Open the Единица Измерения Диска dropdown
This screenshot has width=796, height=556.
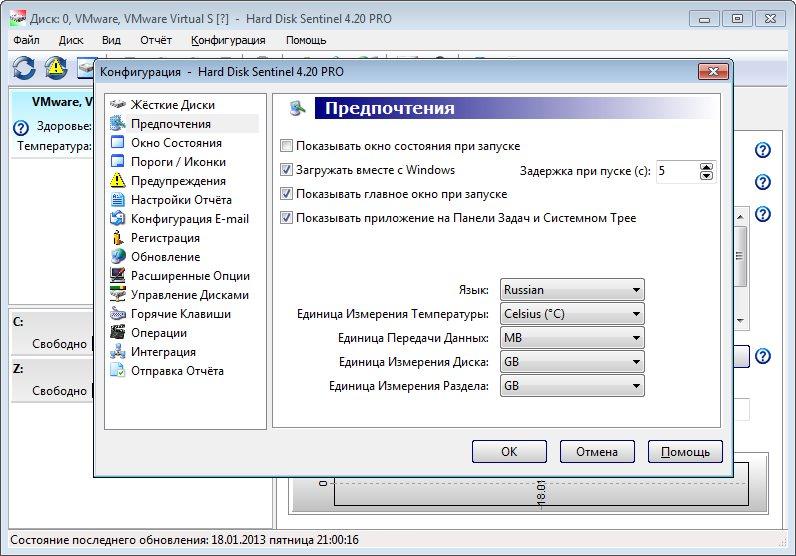[x=572, y=362]
